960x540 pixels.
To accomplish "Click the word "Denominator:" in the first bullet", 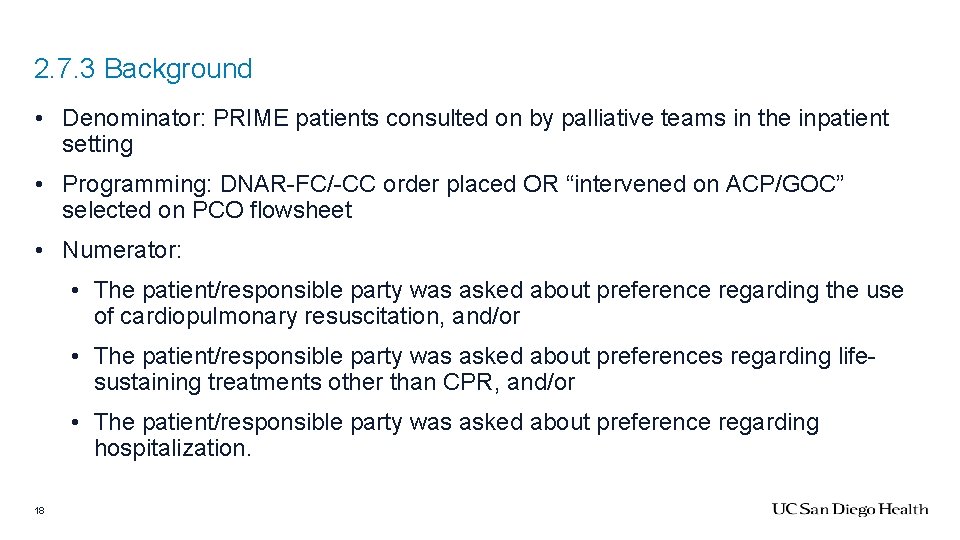I will 129,119.
